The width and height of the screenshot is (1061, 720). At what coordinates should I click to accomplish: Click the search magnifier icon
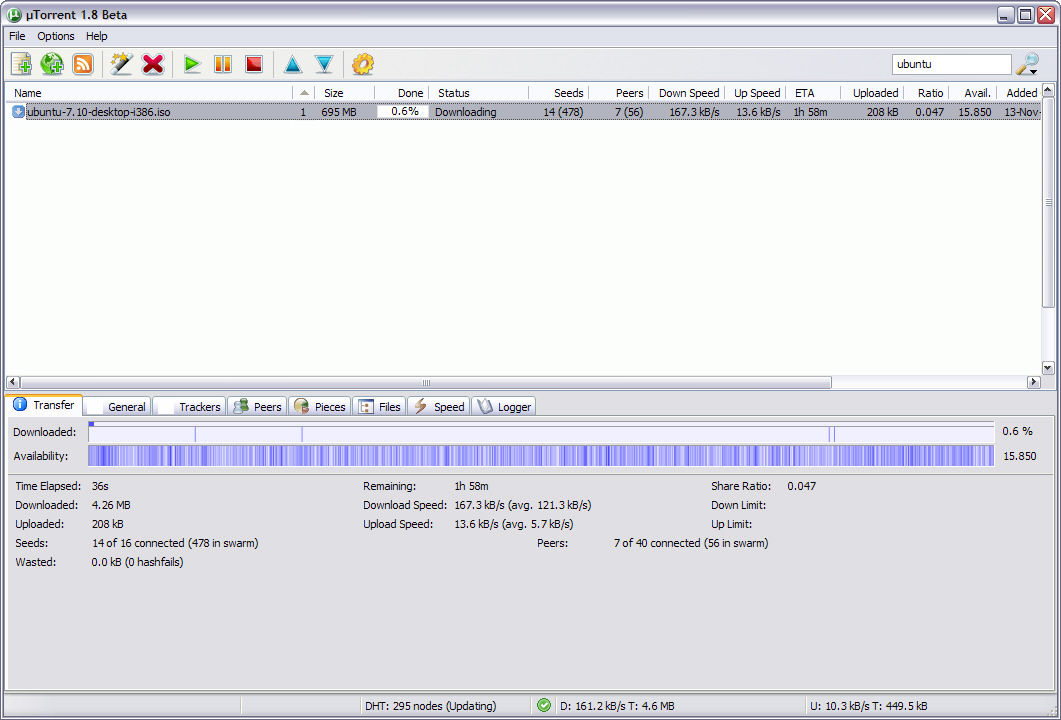click(1028, 64)
